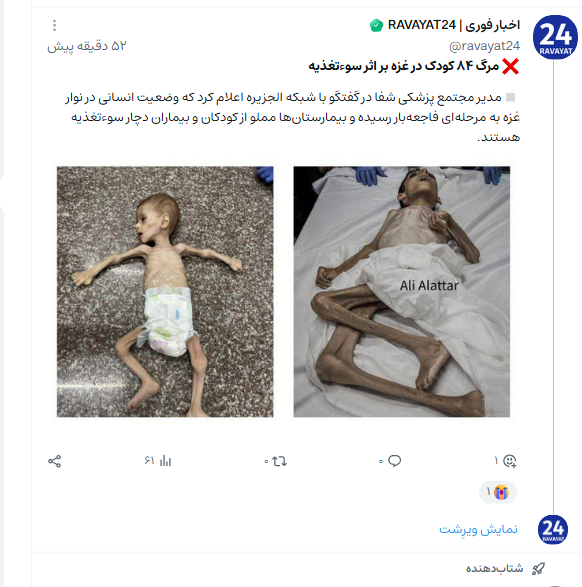Click the شتاب‌دهنده label
582x587 pixels.
[x=494, y=569]
